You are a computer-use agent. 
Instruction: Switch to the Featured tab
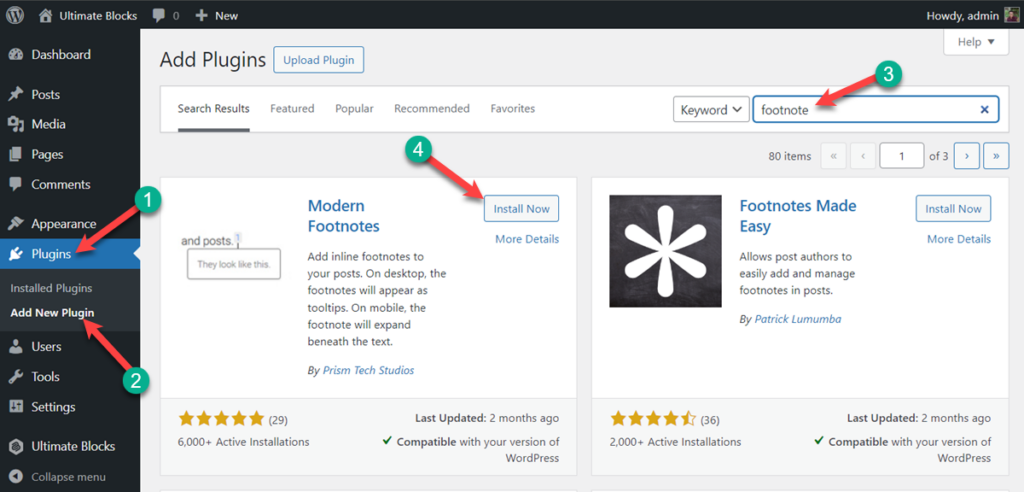pos(292,108)
